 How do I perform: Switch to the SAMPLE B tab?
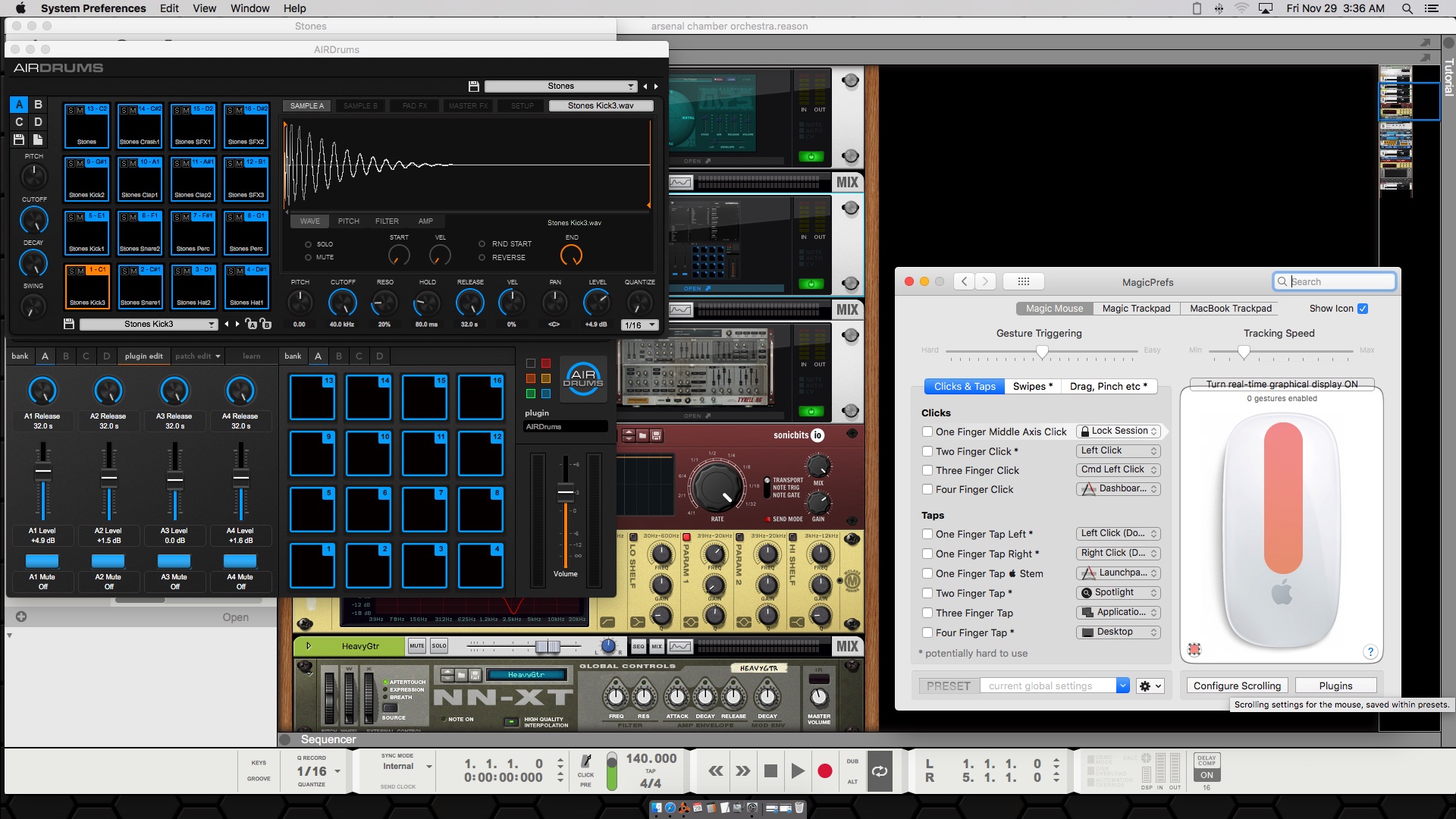pos(360,106)
